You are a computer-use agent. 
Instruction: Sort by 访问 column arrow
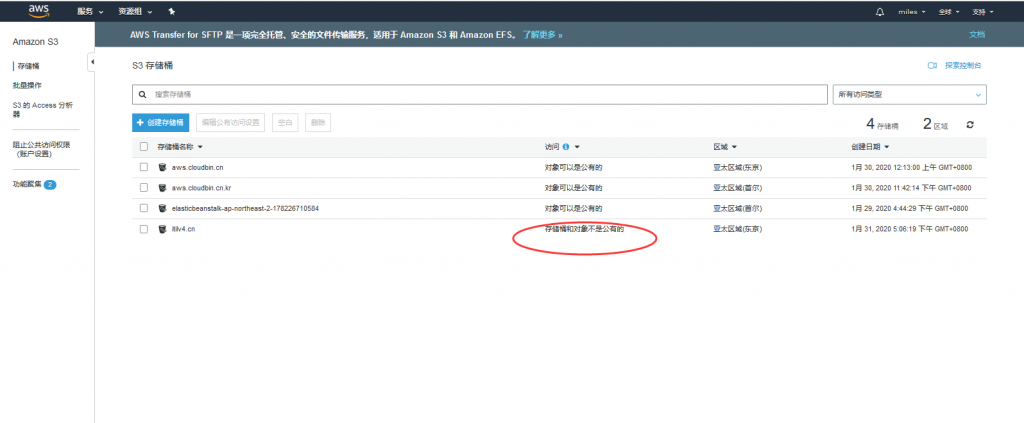coord(577,147)
